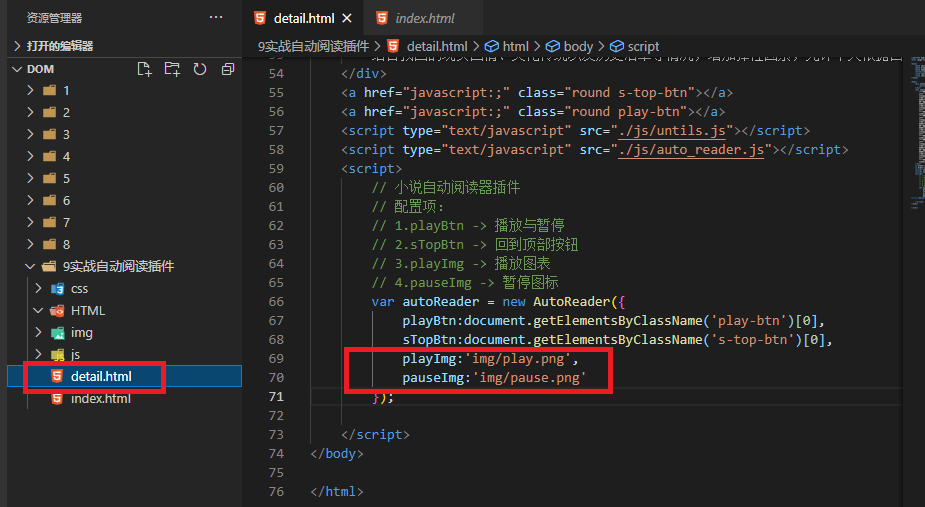925x507 pixels.
Task: Click the New File icon in DOM header
Action: pos(145,70)
